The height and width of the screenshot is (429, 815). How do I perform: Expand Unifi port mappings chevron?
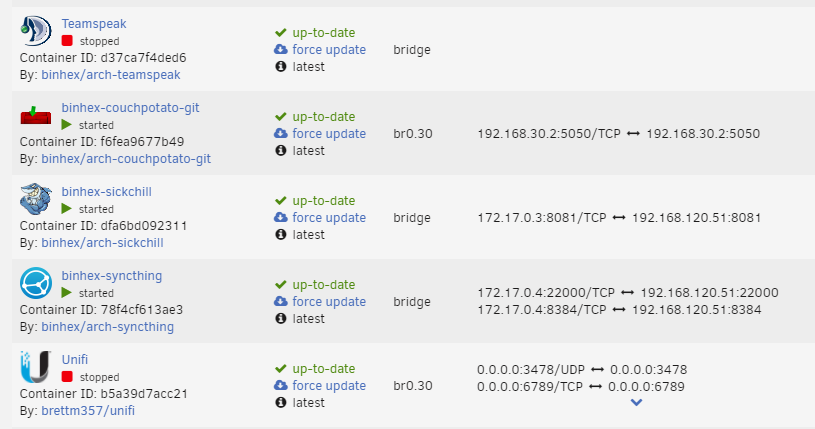636,402
